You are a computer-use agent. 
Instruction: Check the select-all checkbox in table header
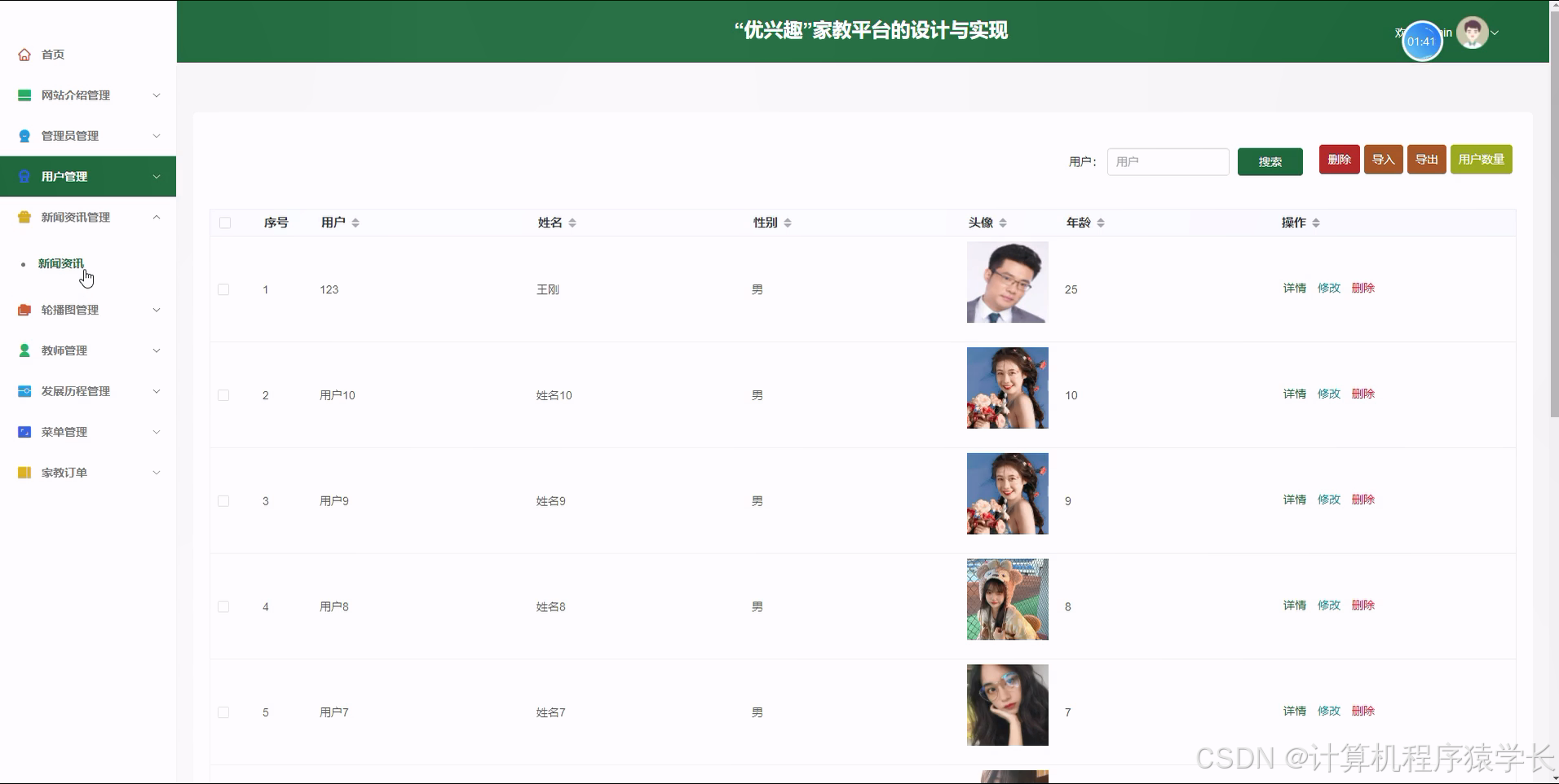point(225,222)
